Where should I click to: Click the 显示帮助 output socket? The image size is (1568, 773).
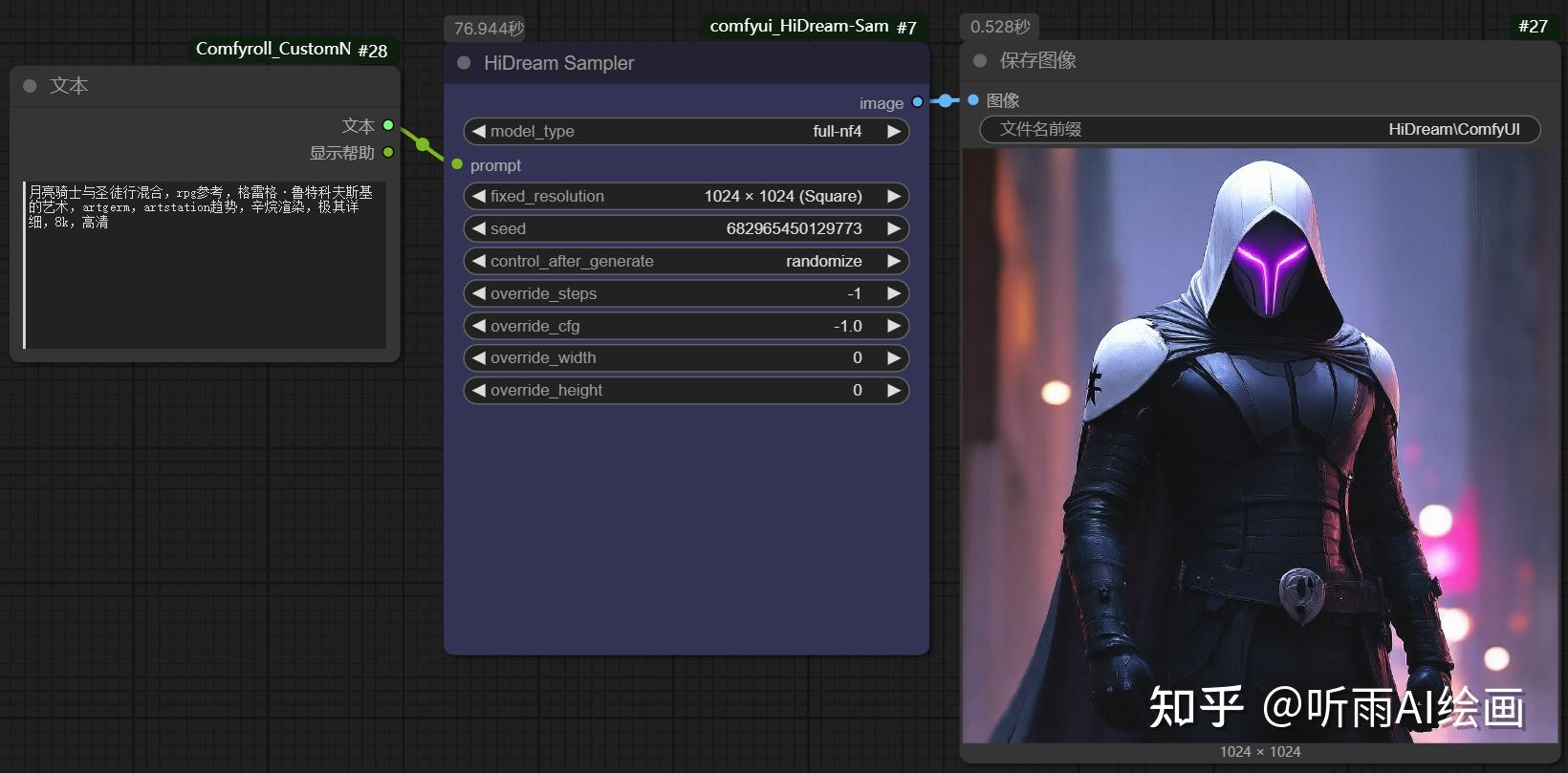(388, 152)
